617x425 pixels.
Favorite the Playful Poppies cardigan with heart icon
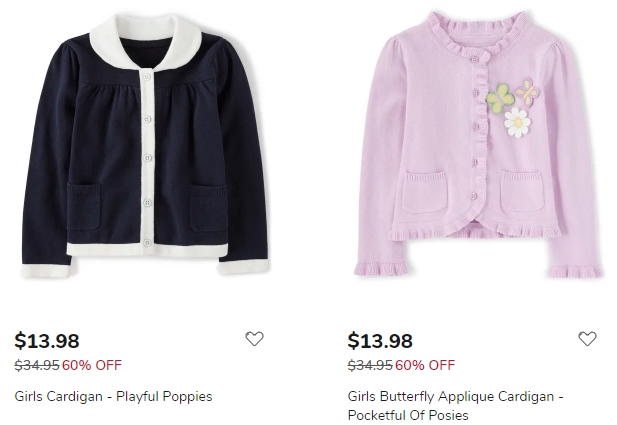(254, 338)
